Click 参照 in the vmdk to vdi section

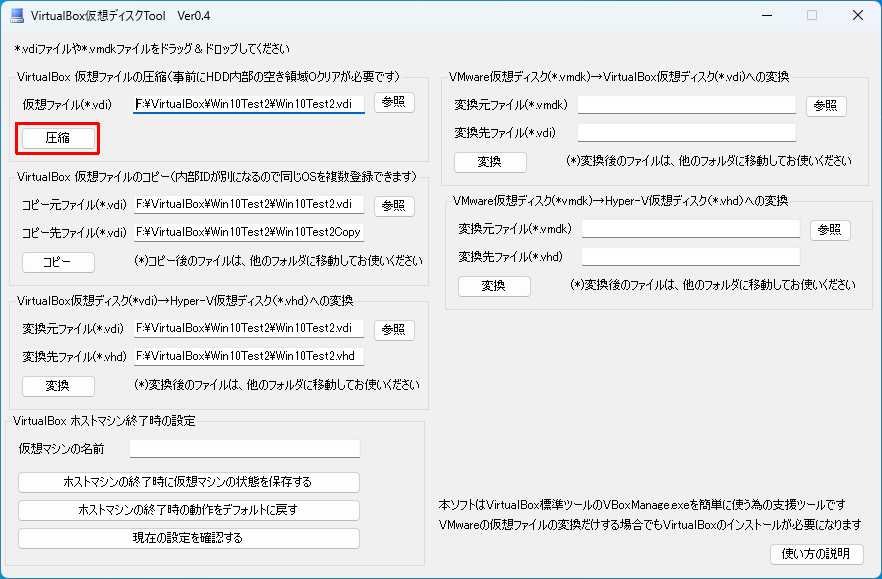click(826, 106)
